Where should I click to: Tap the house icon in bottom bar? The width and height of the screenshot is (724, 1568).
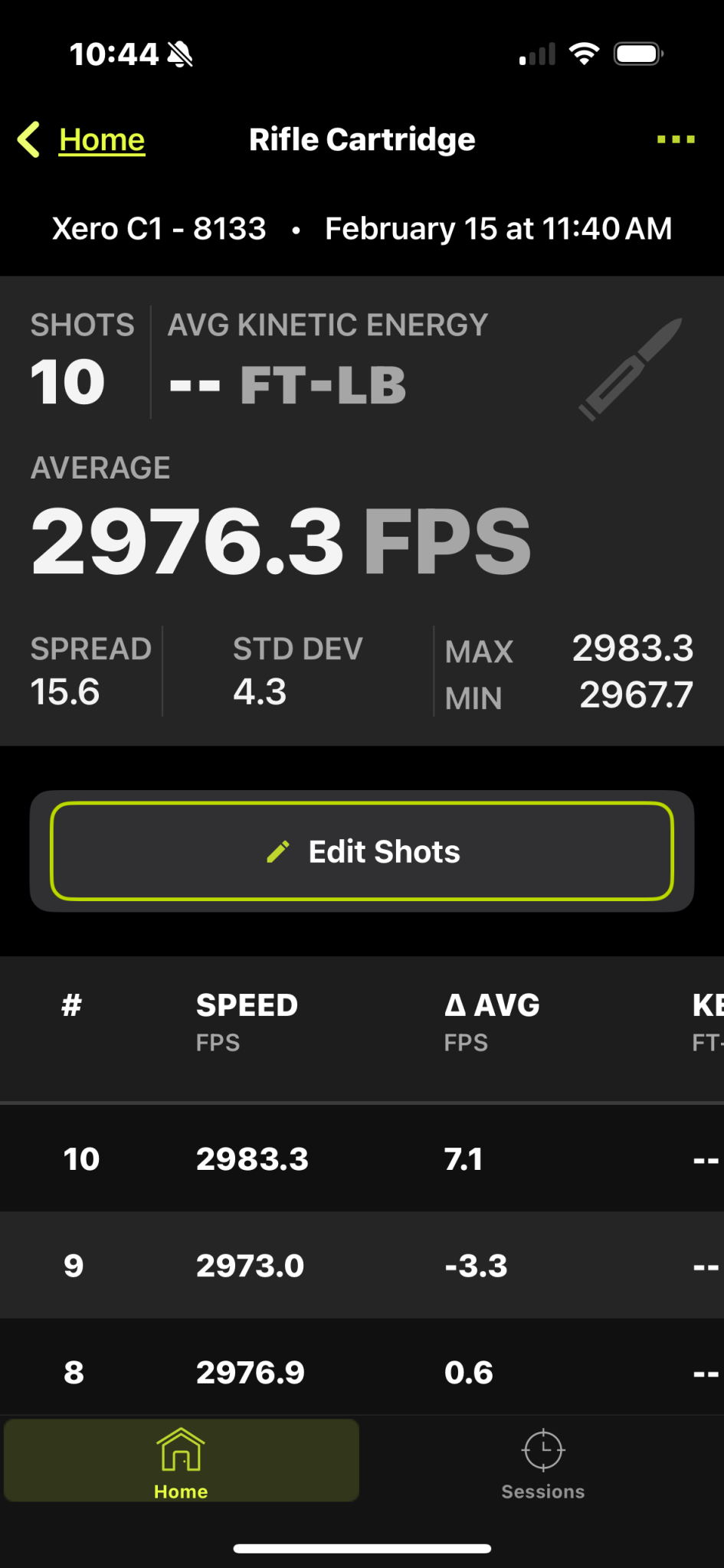tap(181, 1449)
